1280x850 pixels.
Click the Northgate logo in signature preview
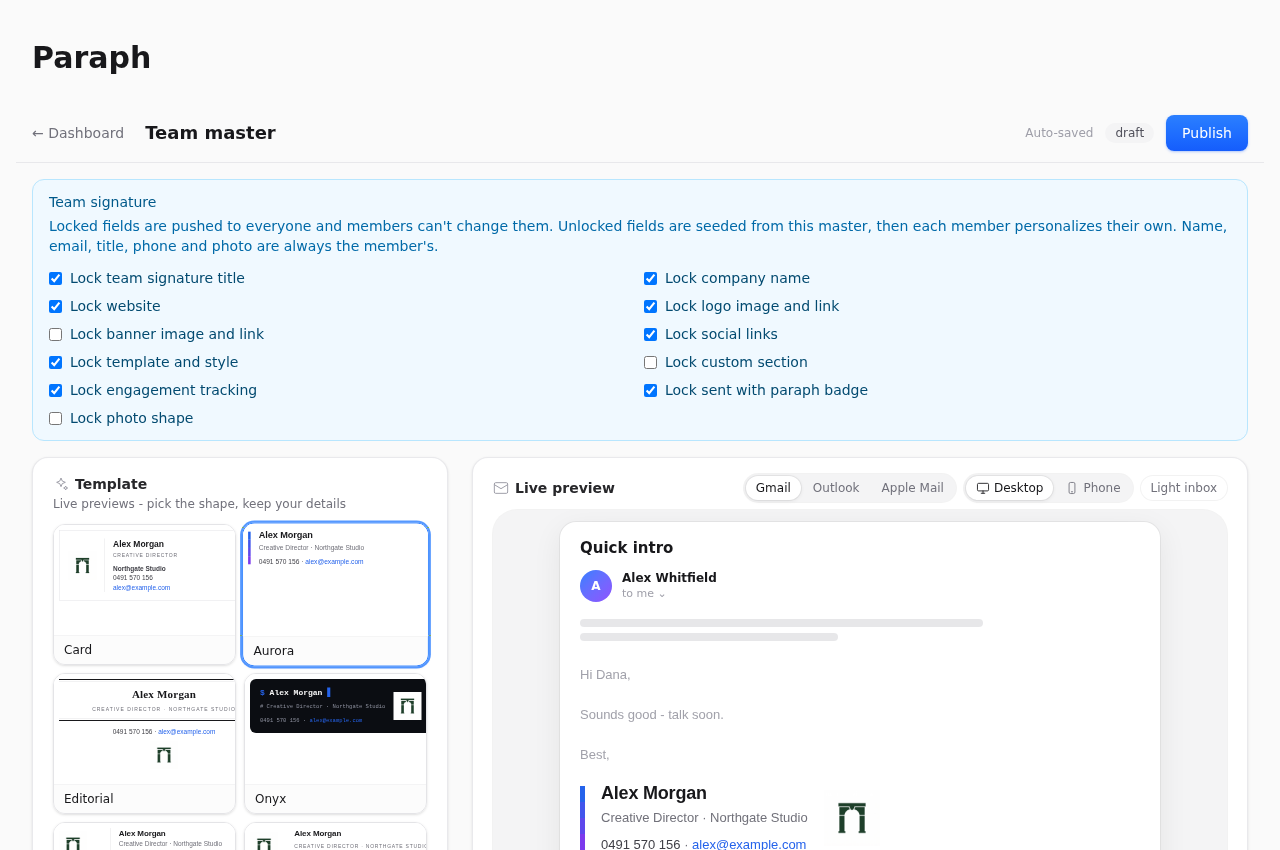[x=852, y=818]
